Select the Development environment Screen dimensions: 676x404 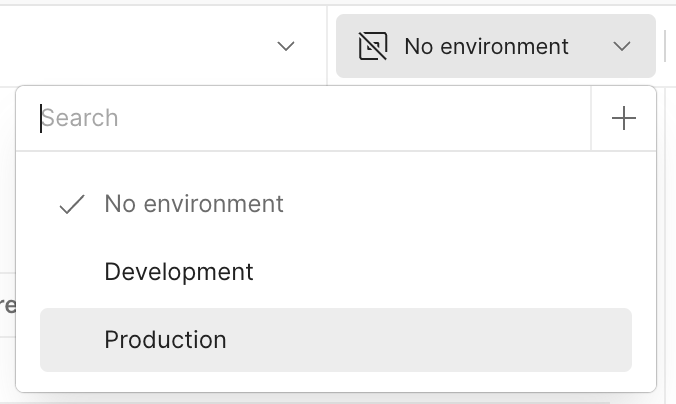pos(179,272)
